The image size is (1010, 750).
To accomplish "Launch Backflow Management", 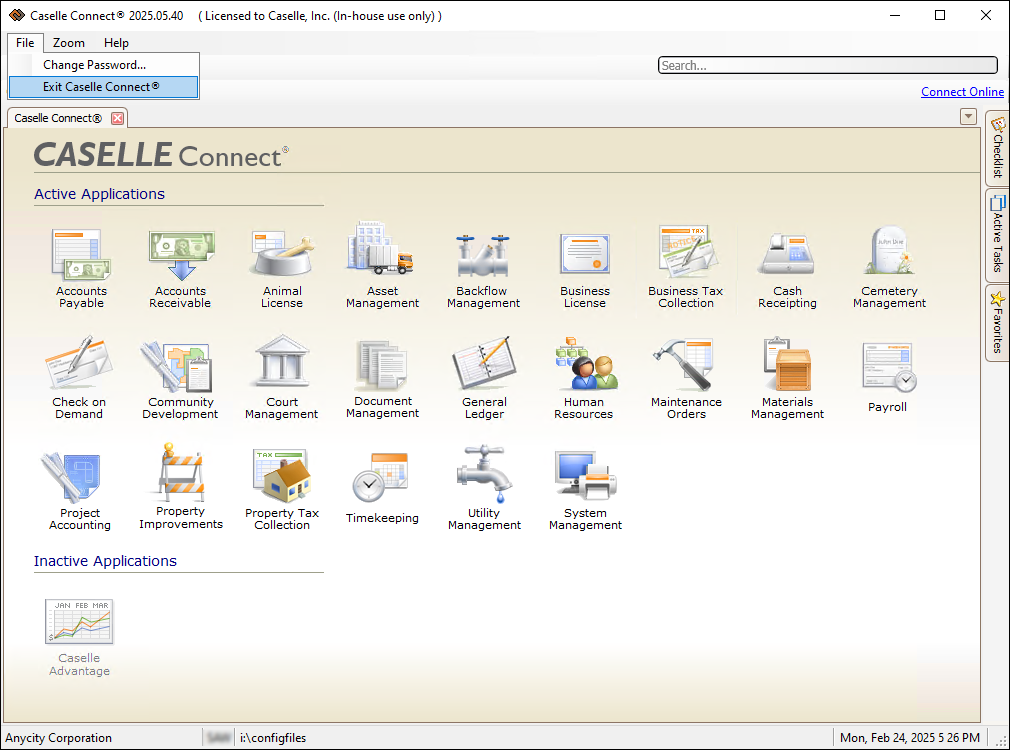I will click(483, 270).
